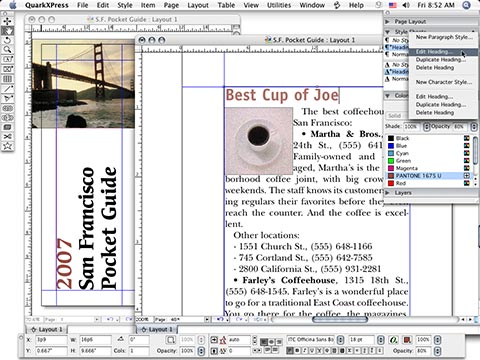Viewport: 480px width, 360px height.
Task: Open the ITC Officina Sans font dropdown
Action: coord(340,340)
